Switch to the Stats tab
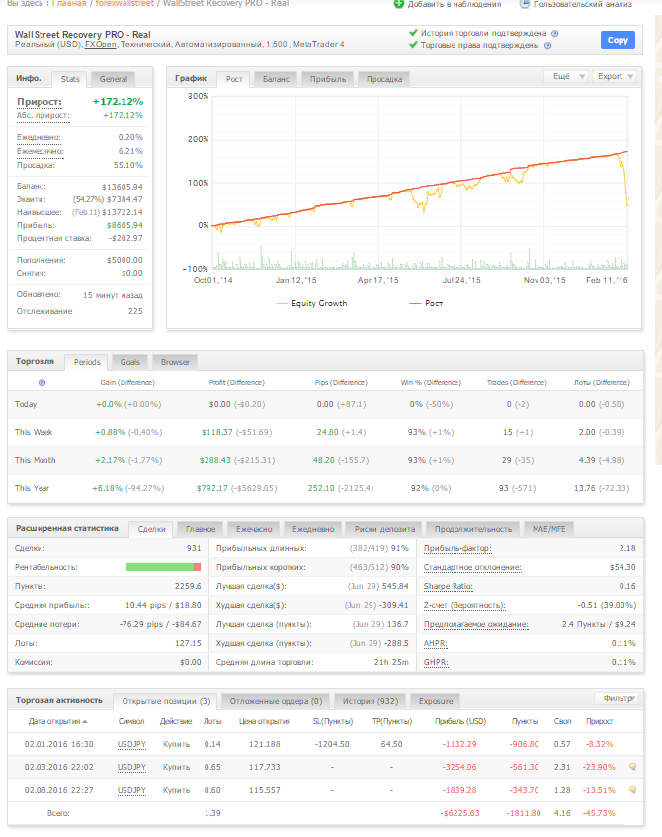The height and width of the screenshot is (837, 662). [x=70, y=79]
